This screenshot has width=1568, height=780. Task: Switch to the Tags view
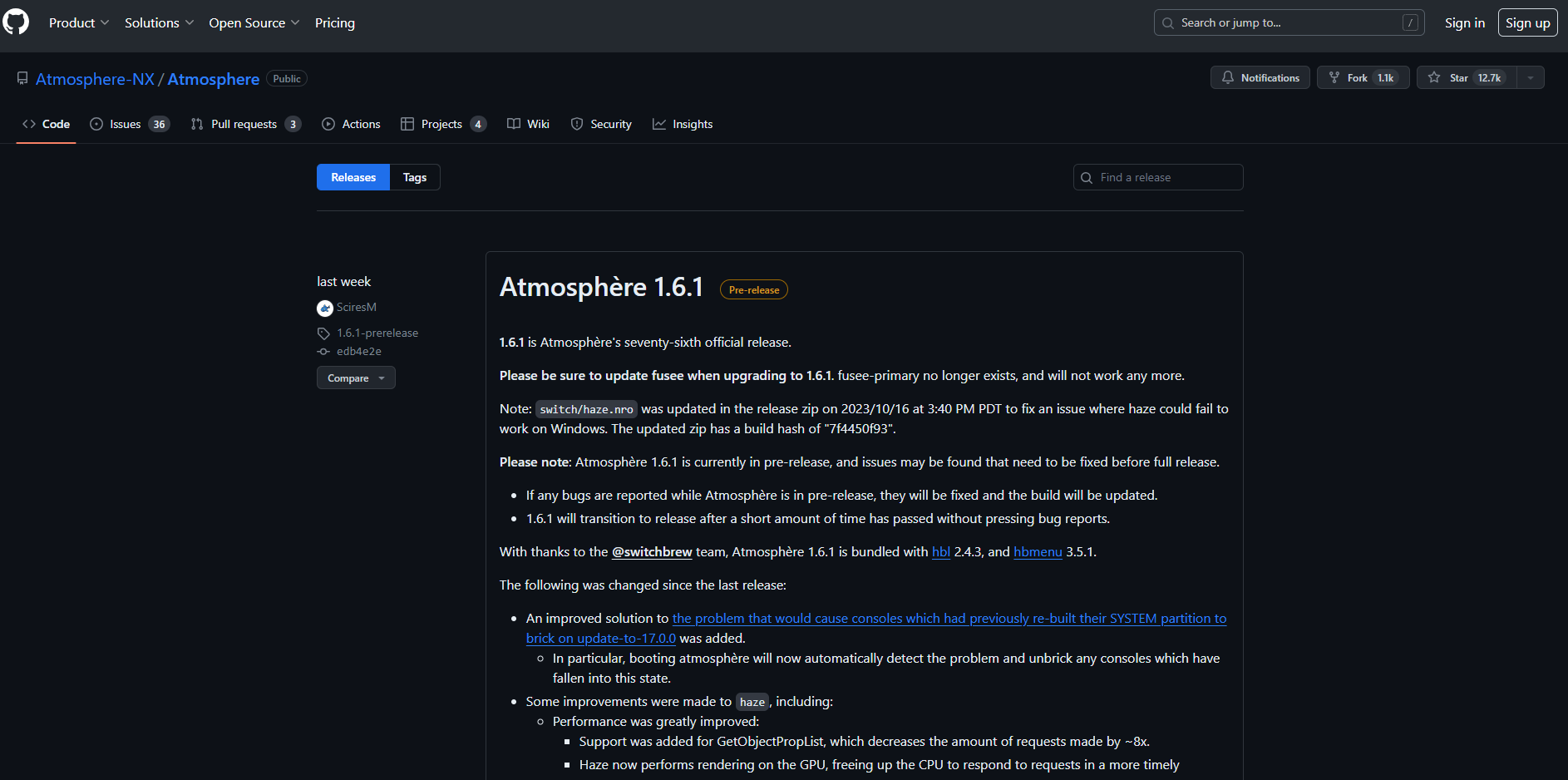[415, 177]
